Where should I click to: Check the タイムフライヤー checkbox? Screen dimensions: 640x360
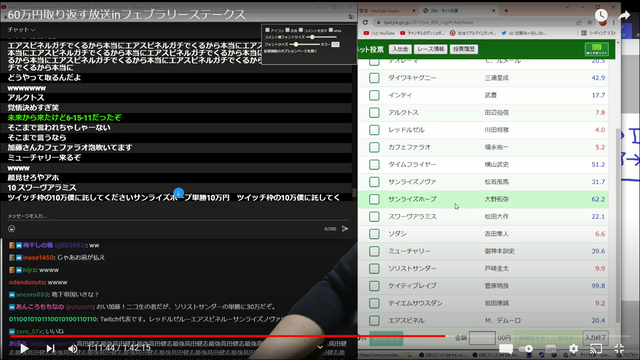pyautogui.click(x=374, y=164)
